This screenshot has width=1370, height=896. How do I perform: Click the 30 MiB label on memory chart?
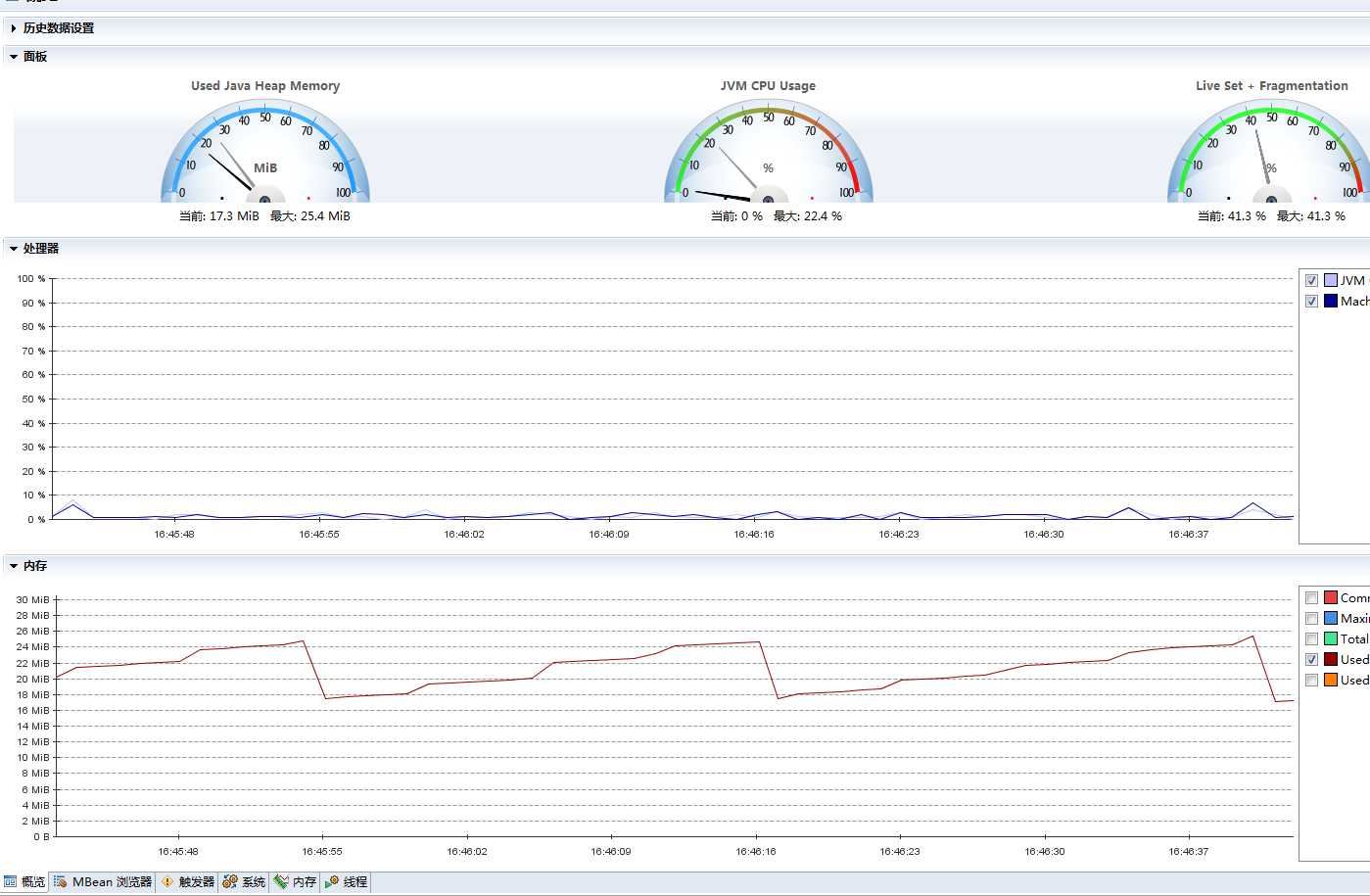coord(32,599)
